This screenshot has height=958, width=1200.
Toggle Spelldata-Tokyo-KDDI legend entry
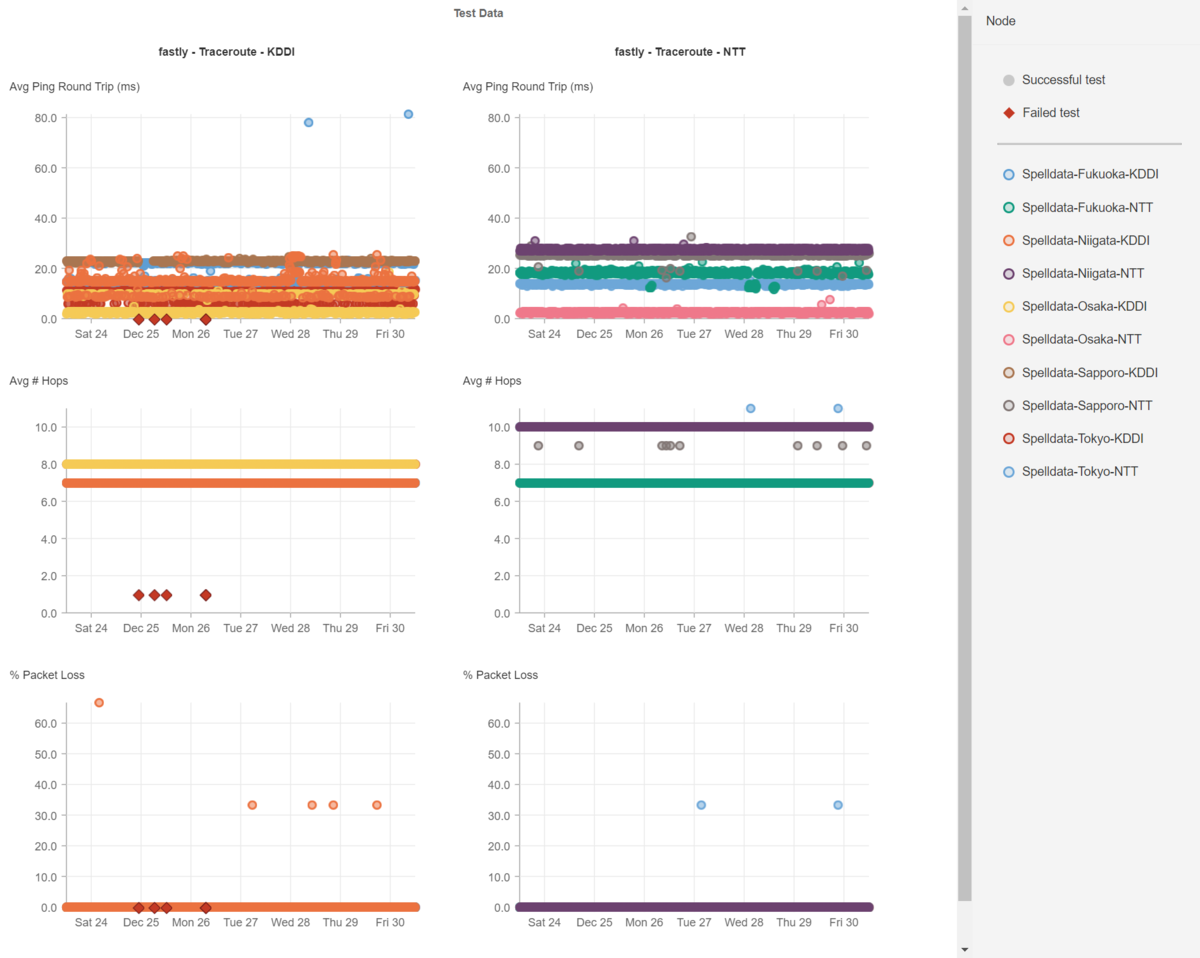[1073, 439]
